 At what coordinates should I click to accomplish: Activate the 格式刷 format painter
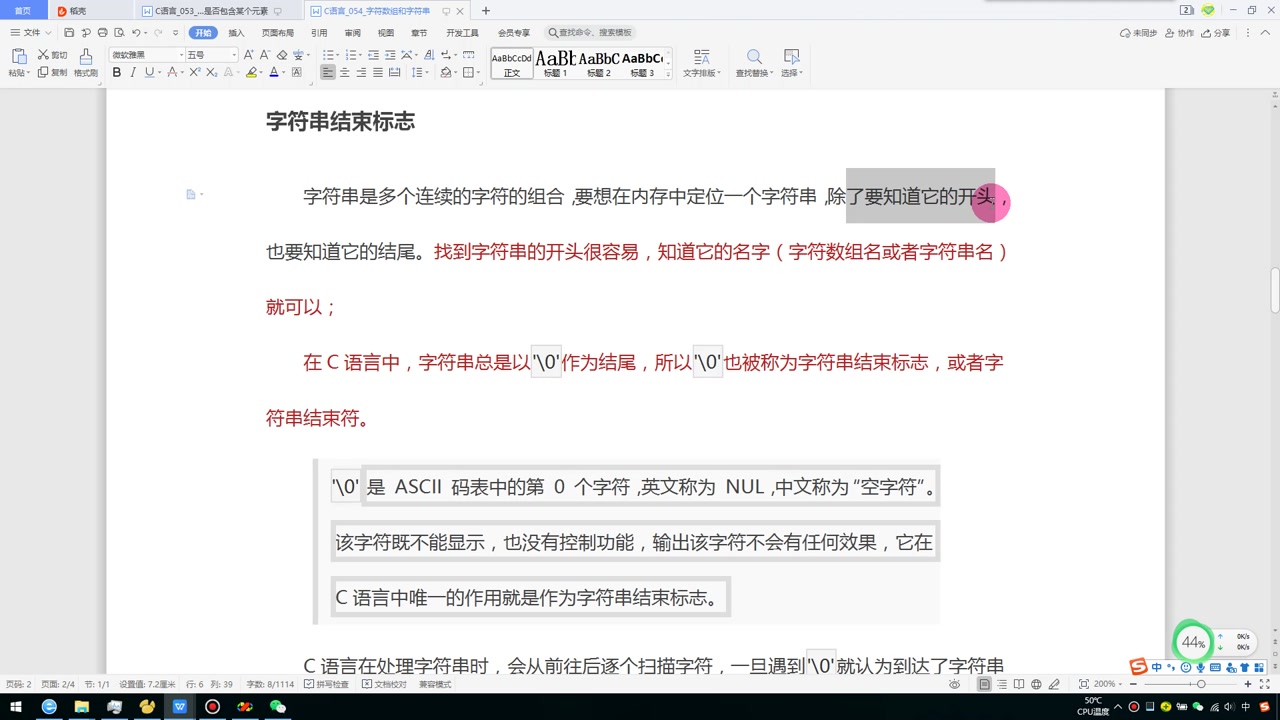[85, 63]
